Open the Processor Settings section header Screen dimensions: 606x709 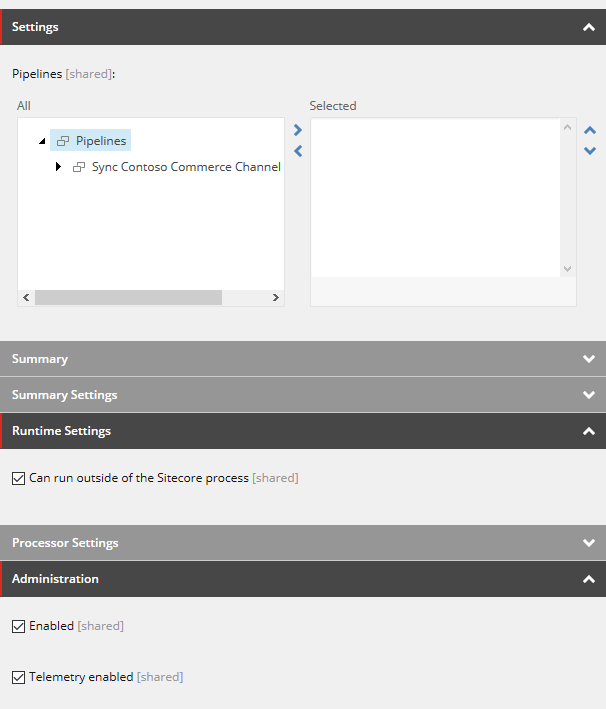(303, 543)
